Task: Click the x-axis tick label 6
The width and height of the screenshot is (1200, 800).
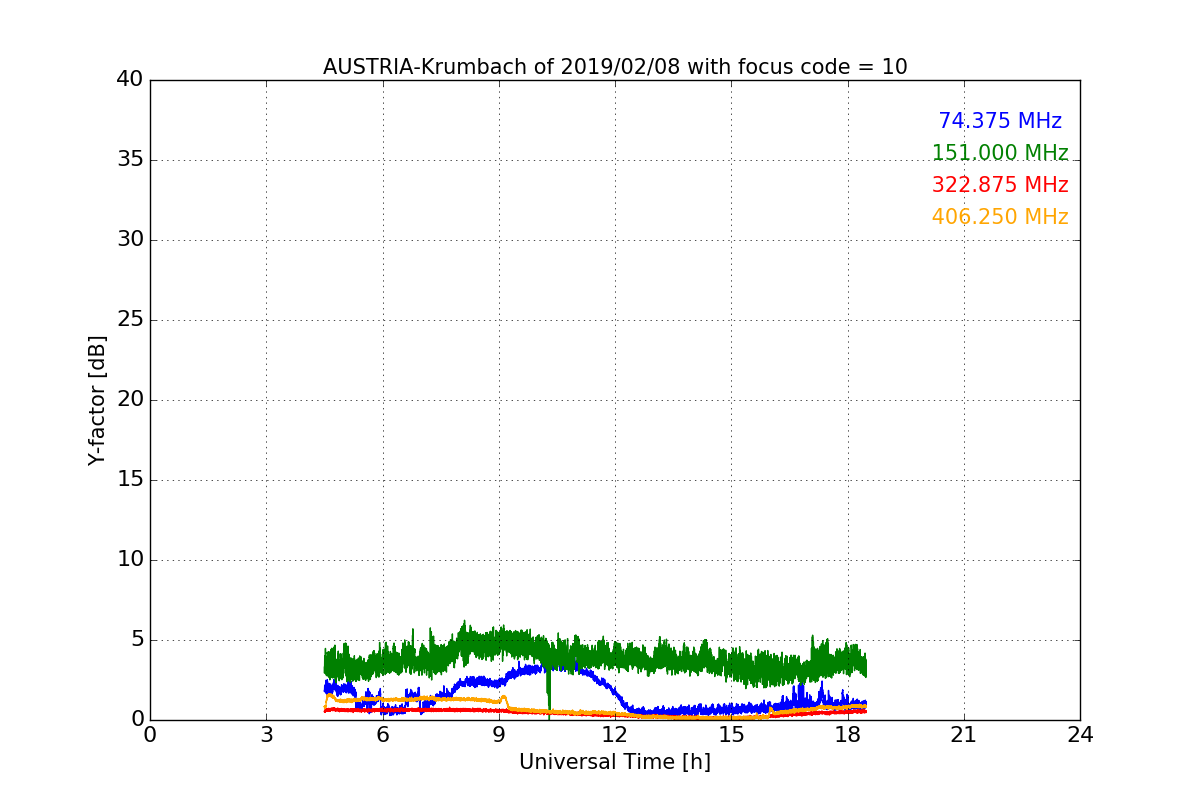Action: click(x=382, y=735)
